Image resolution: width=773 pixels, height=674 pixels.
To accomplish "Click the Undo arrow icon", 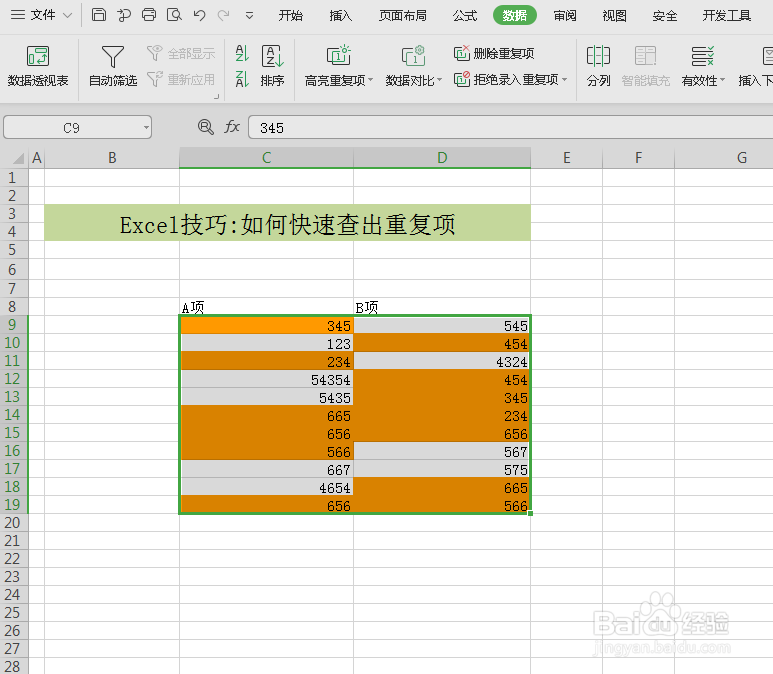I will click(199, 15).
